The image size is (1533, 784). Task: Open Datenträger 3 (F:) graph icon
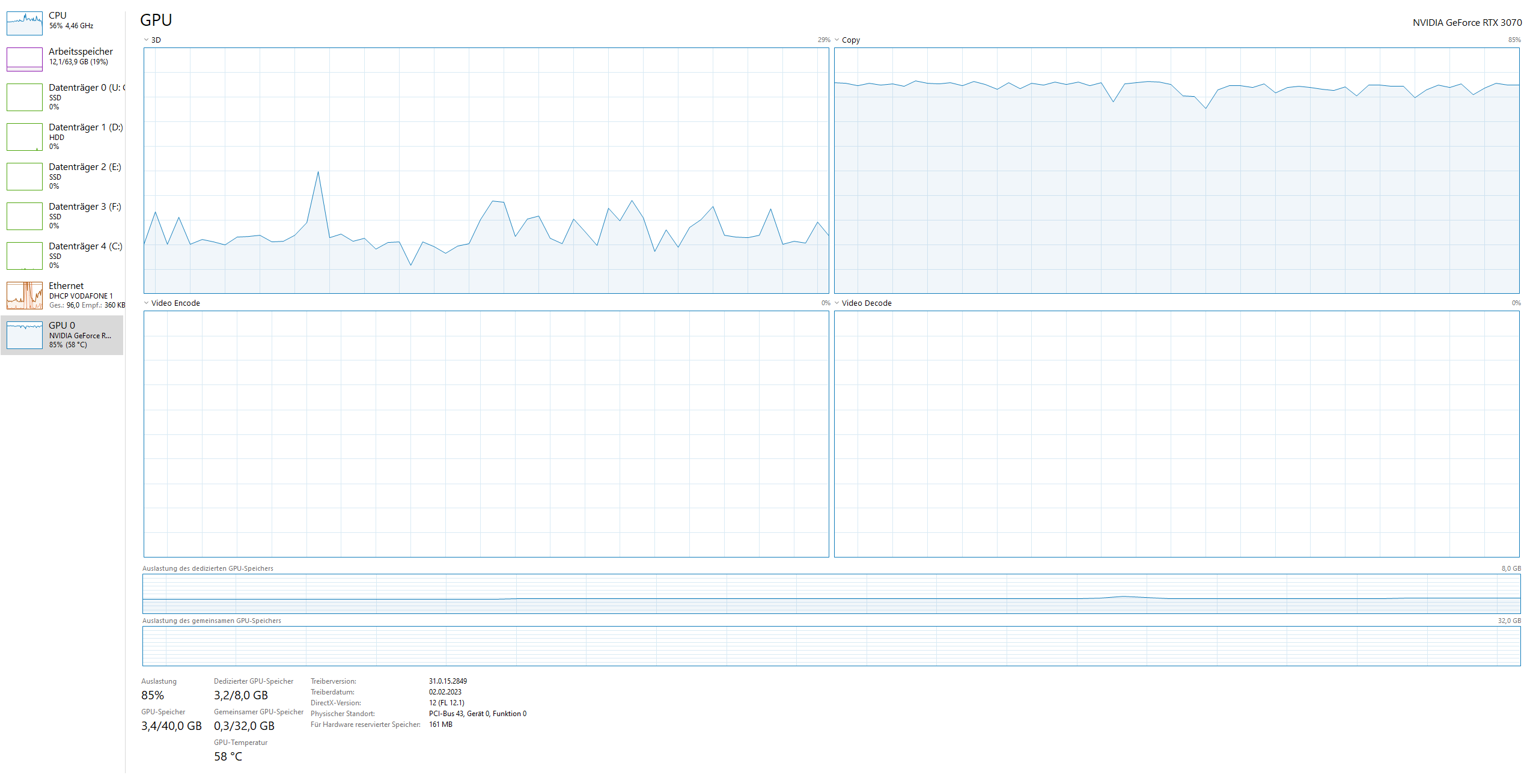click(x=25, y=216)
